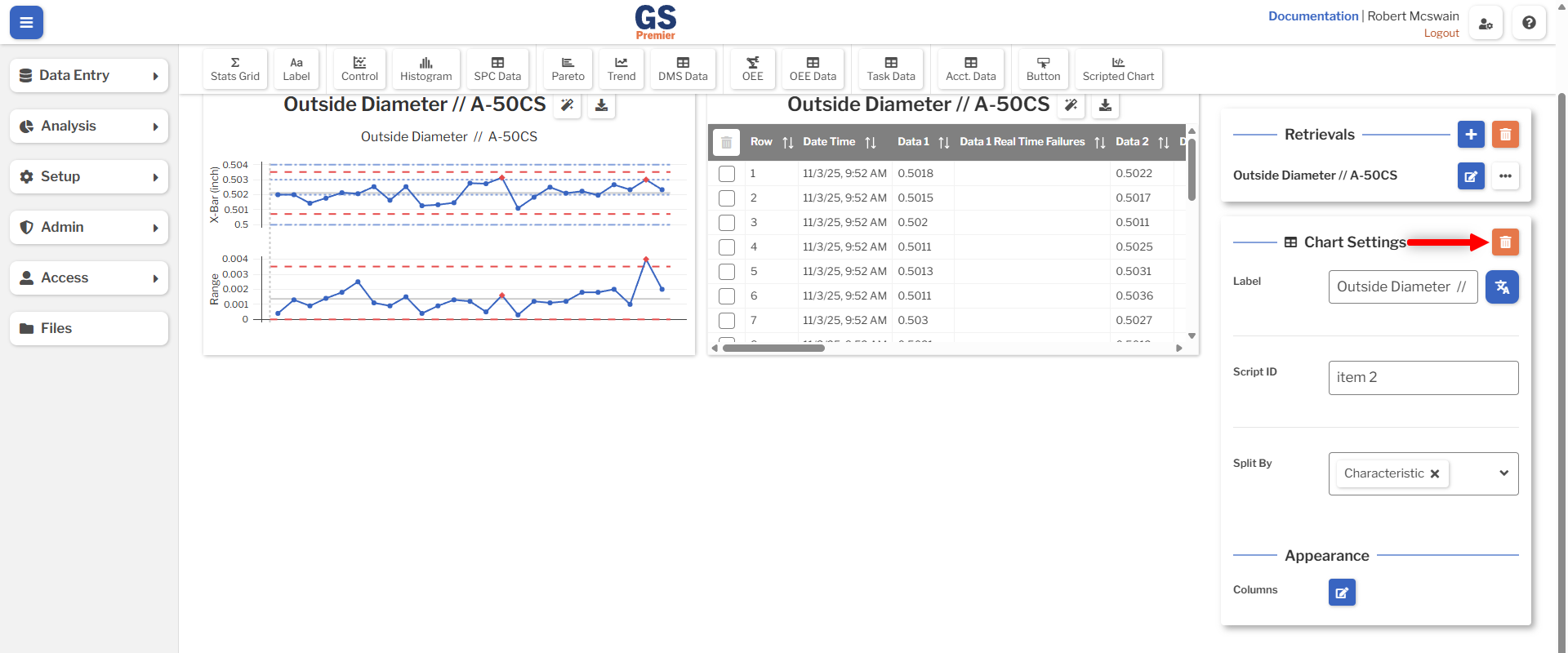
Task: Click the Script ID input field
Action: 1423,378
